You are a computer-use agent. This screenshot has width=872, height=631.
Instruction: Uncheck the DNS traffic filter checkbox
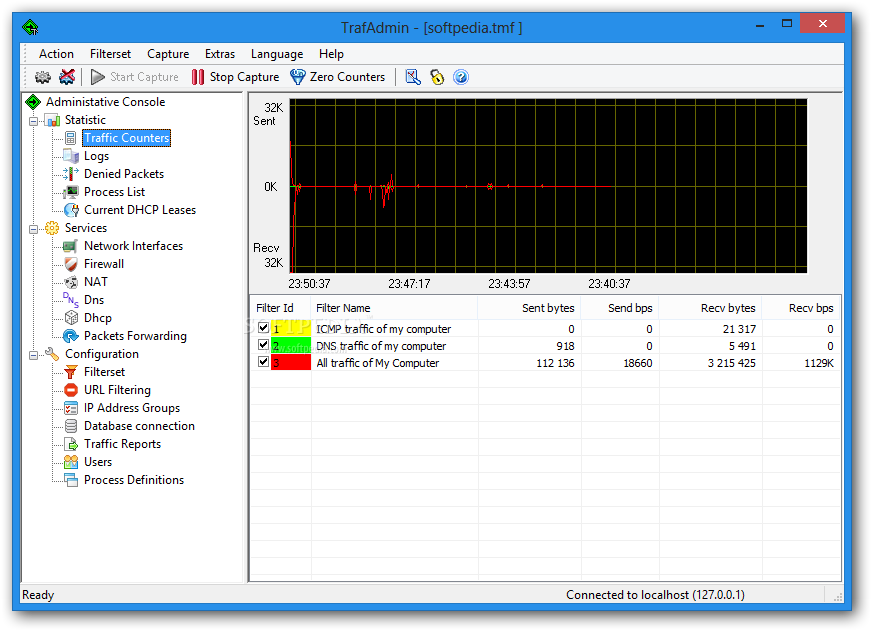coord(264,345)
